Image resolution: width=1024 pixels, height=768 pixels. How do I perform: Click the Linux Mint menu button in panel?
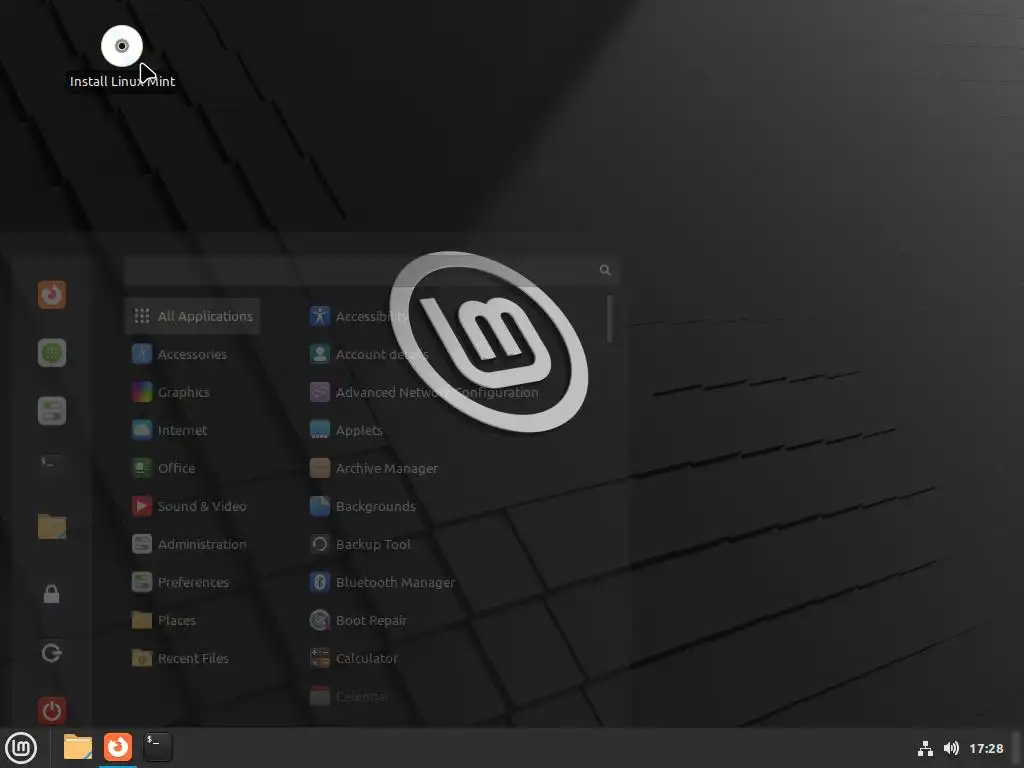click(21, 748)
